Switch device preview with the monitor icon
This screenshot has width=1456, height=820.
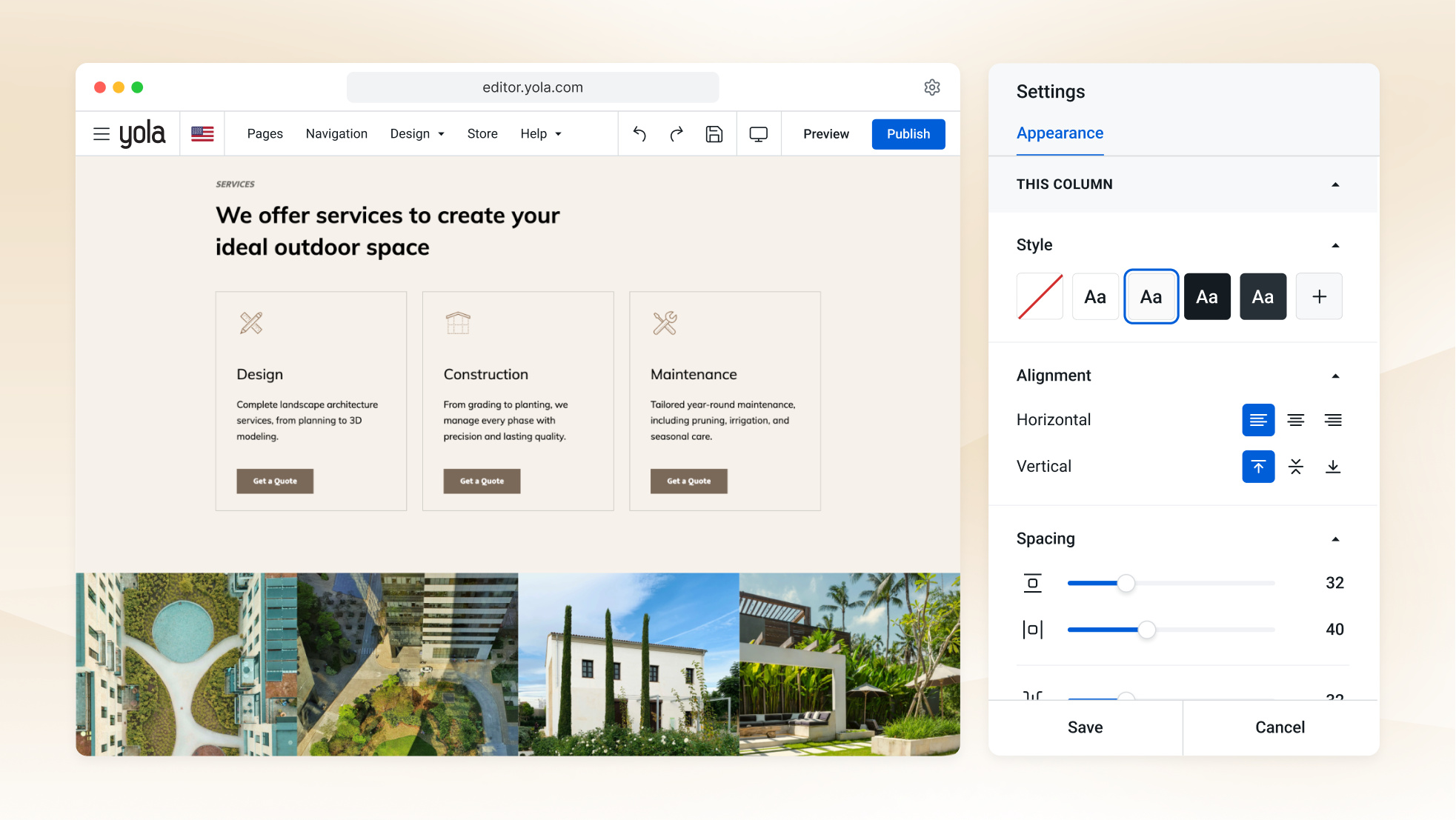759,134
